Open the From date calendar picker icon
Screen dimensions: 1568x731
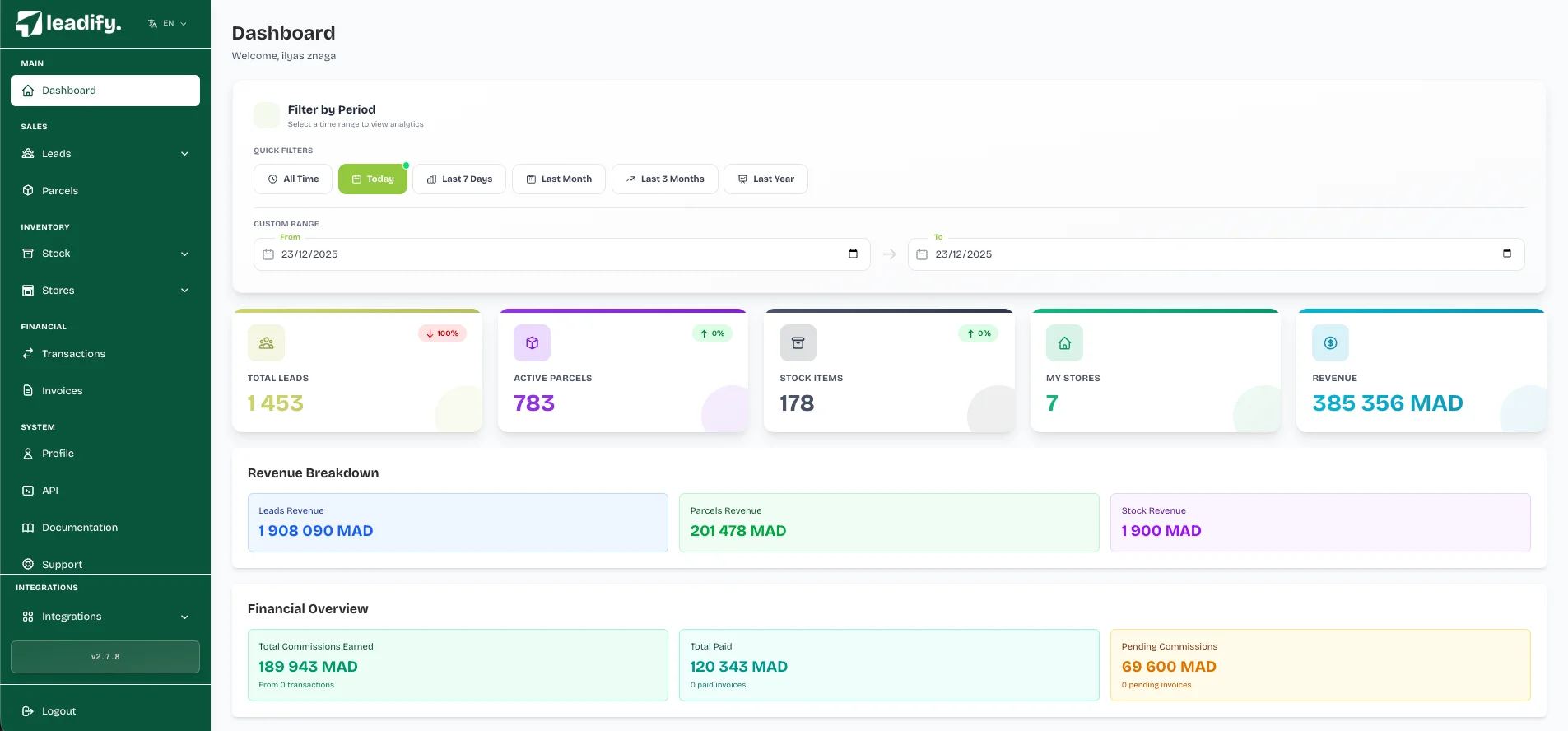[x=853, y=254]
